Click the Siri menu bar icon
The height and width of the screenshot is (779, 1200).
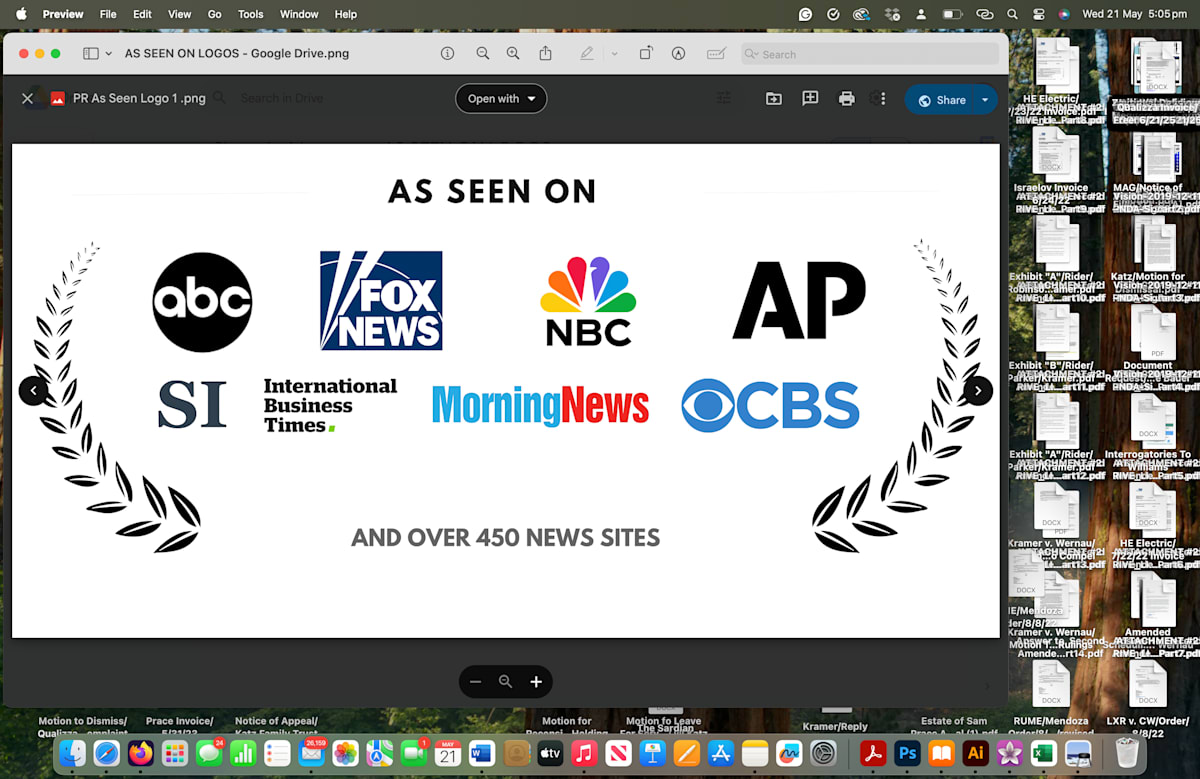tap(1064, 14)
